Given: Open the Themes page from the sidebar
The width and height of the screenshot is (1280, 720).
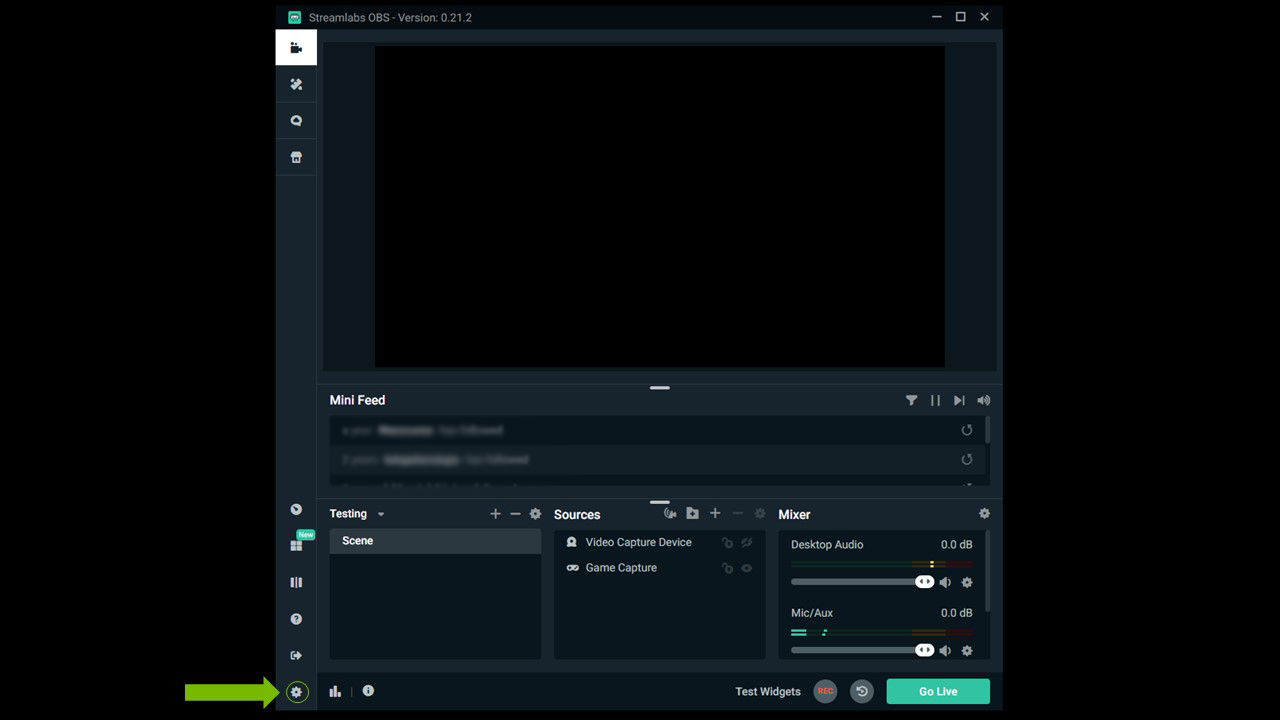Looking at the screenshot, I should coord(296,84).
